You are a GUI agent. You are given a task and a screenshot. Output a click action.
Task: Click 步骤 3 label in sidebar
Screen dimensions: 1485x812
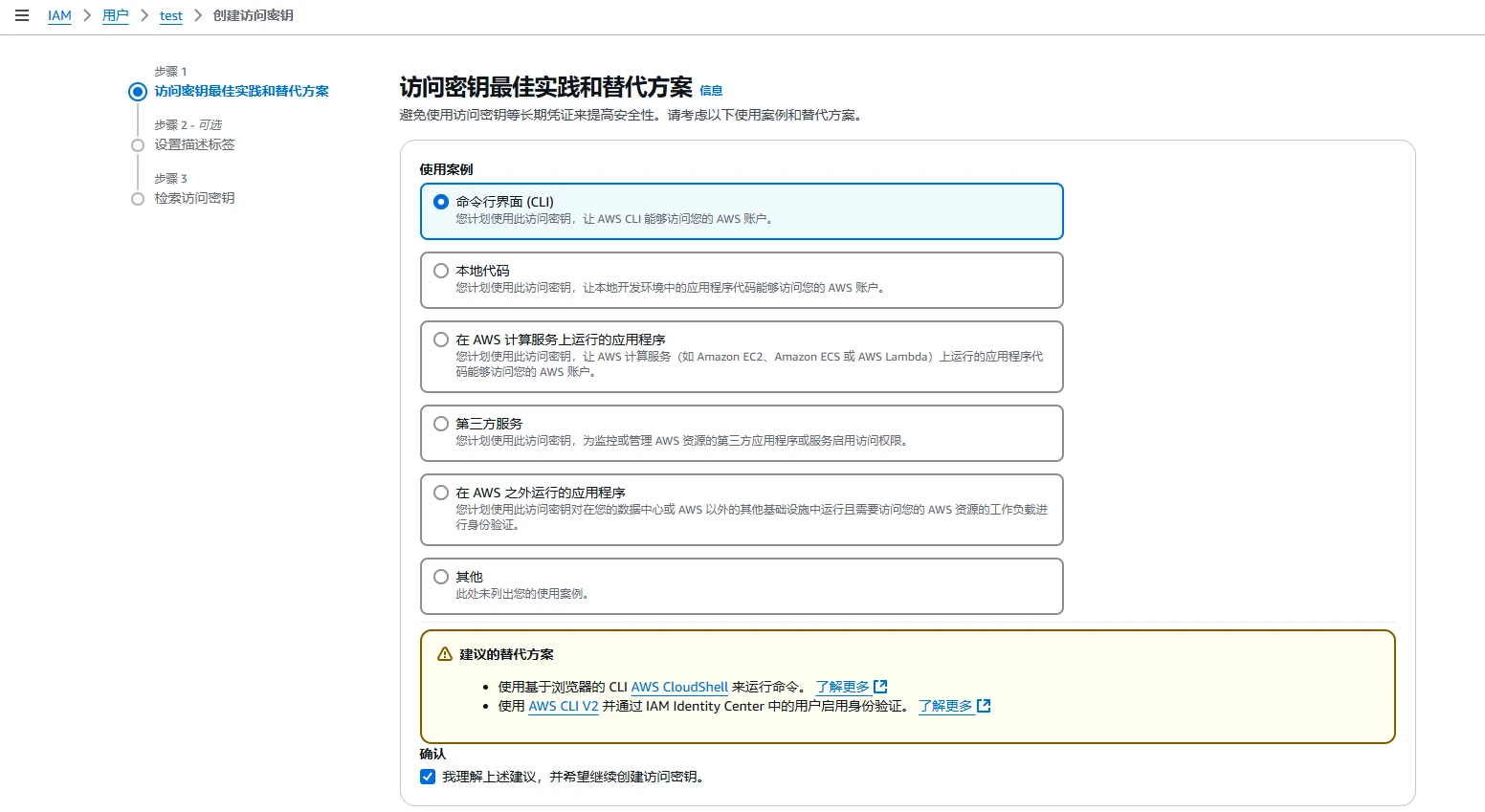tap(171, 179)
